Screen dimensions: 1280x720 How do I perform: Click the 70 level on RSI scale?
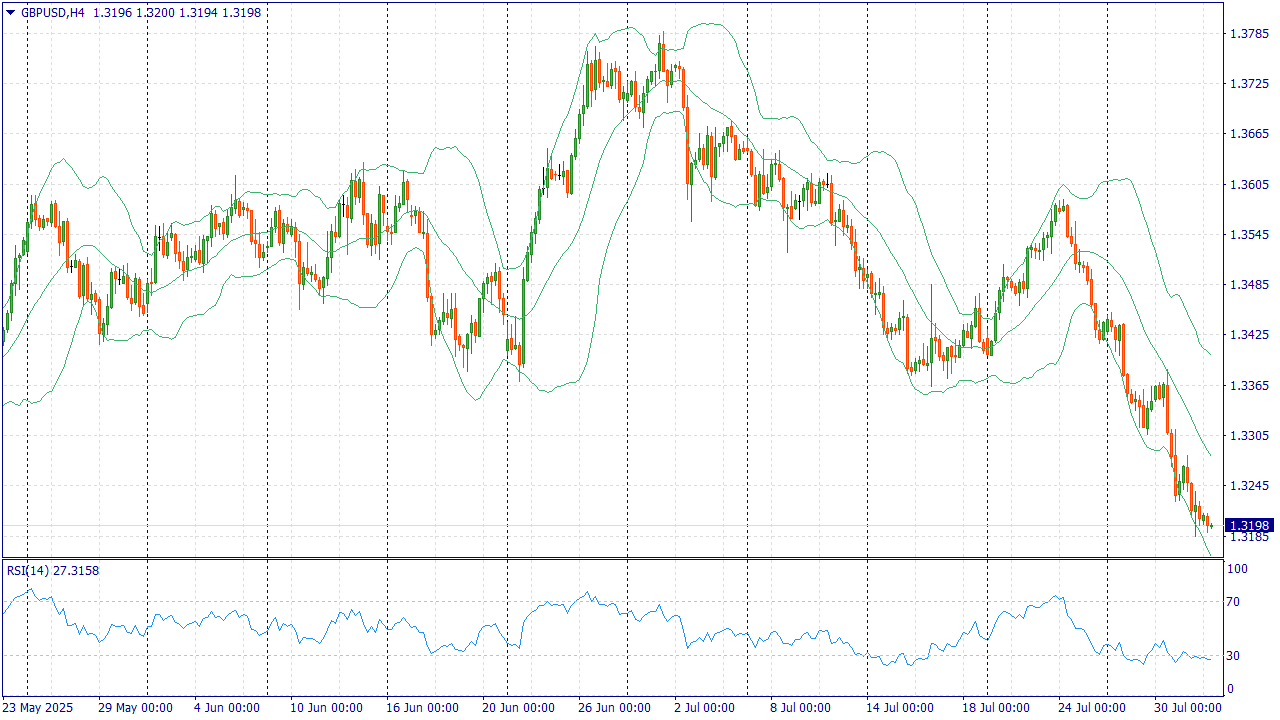(1235, 602)
